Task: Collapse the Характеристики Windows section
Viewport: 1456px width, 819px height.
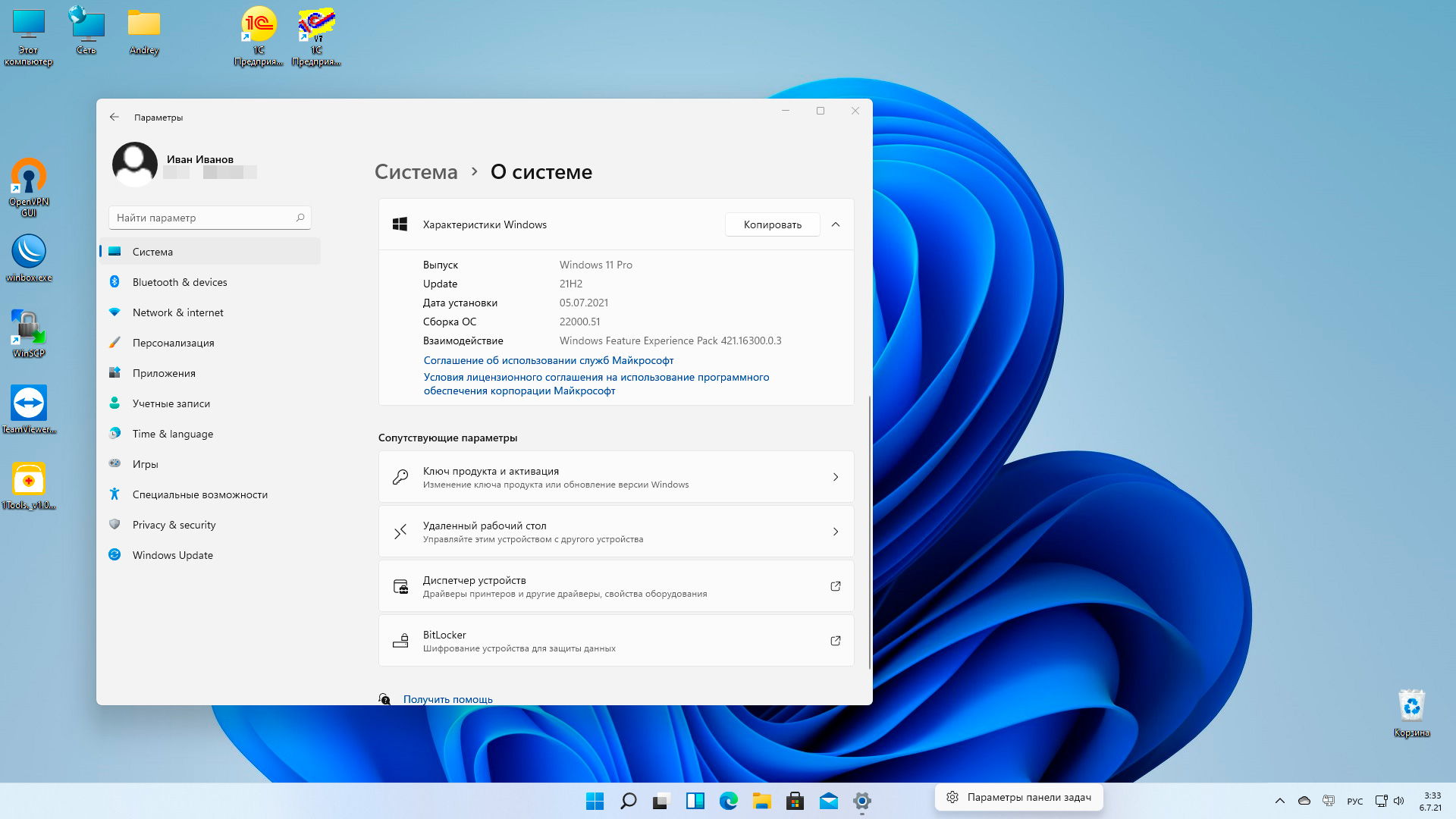Action: click(x=835, y=224)
